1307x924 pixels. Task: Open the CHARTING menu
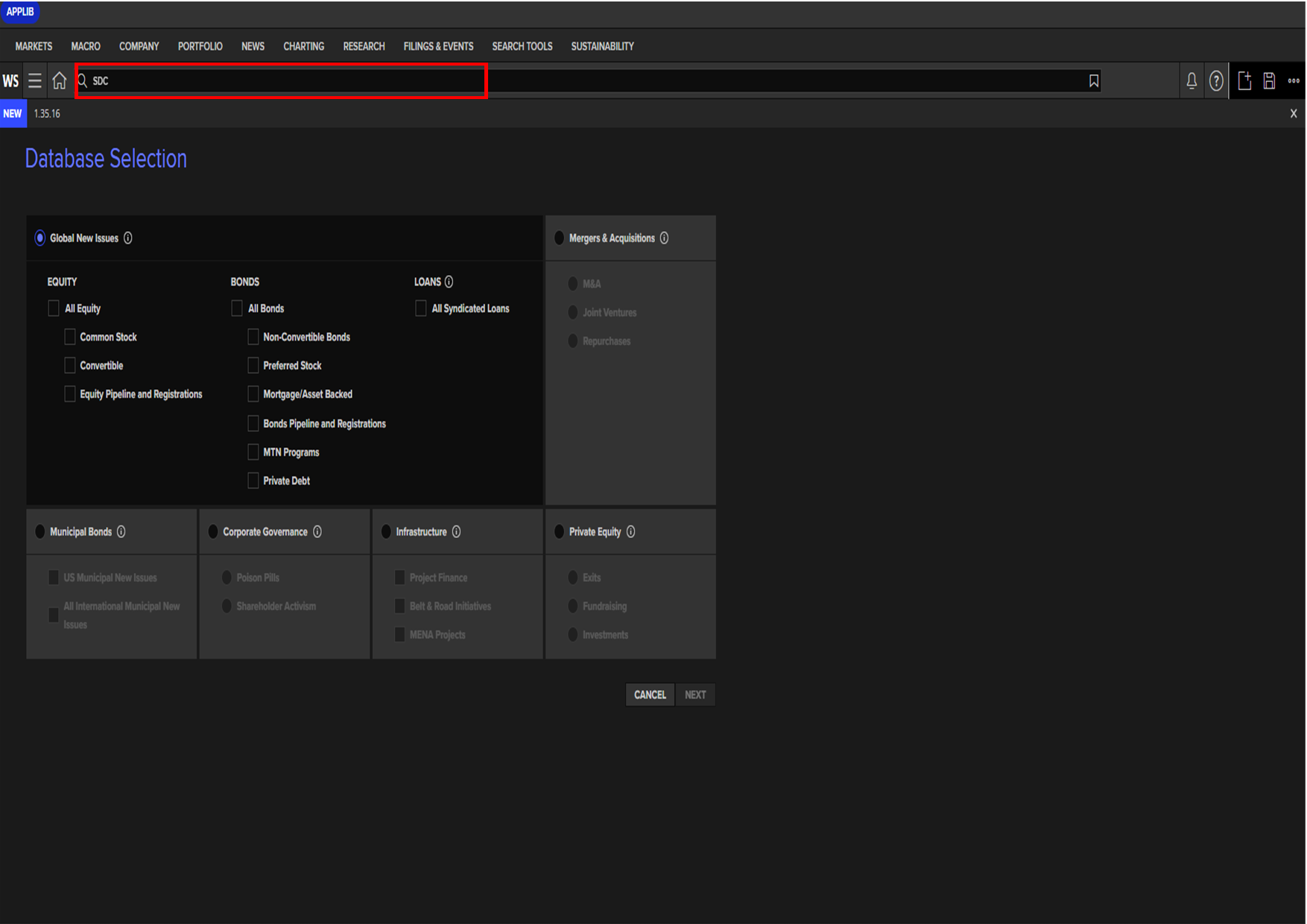[303, 46]
